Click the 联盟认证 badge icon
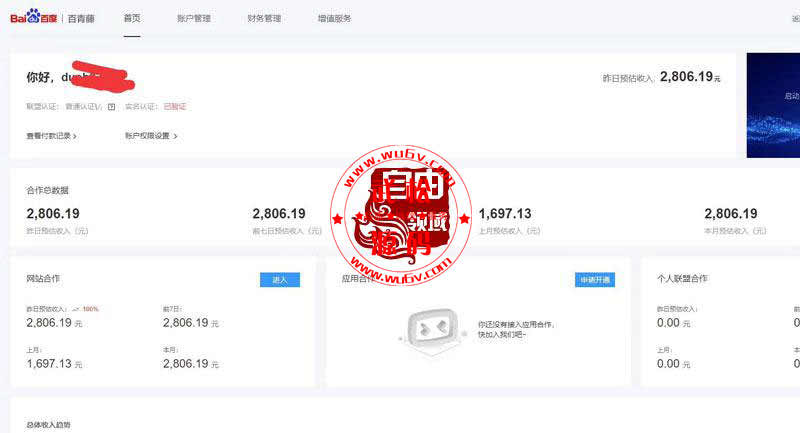 (111, 106)
